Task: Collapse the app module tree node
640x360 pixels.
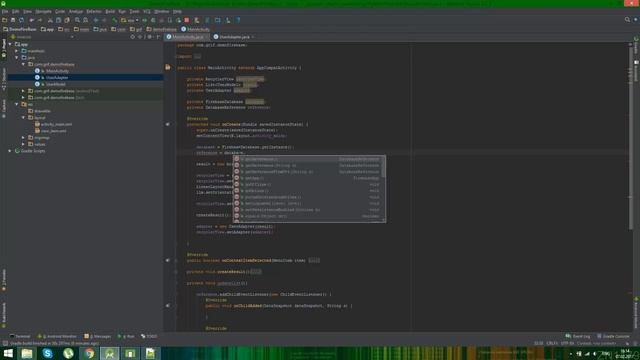Action: [x=10, y=44]
